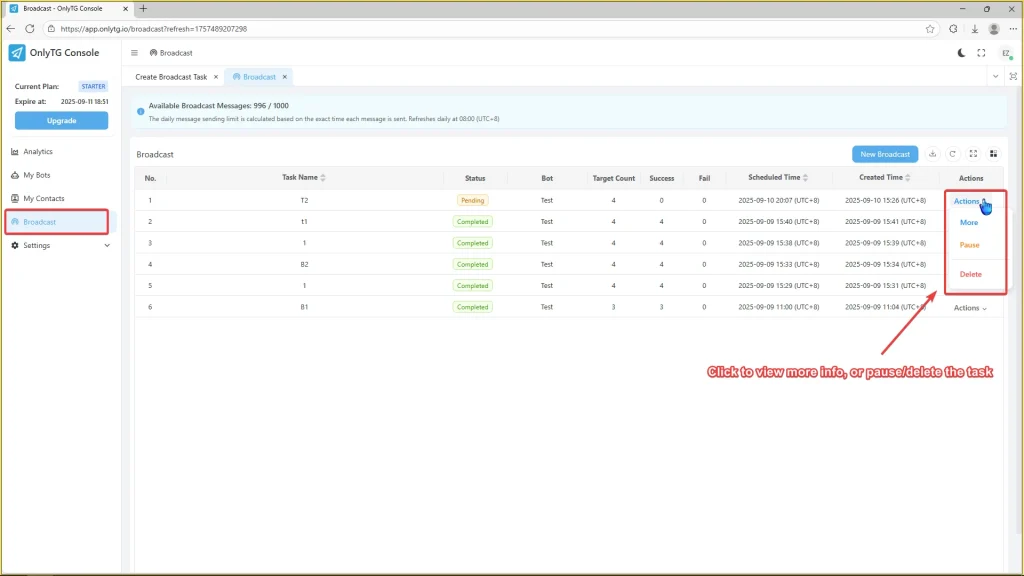The height and width of the screenshot is (576, 1024).
Task: Open the Actions dropdown for task B1
Action: click(x=970, y=308)
